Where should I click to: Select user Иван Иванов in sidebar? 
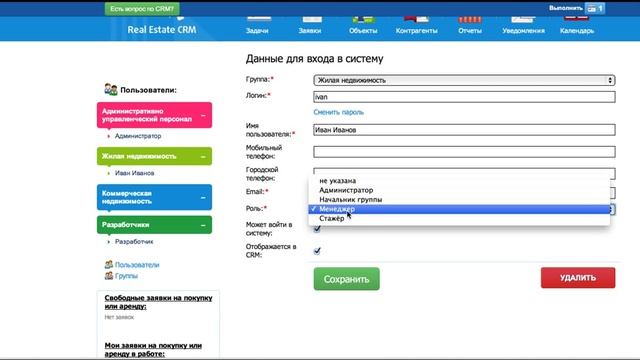click(134, 173)
